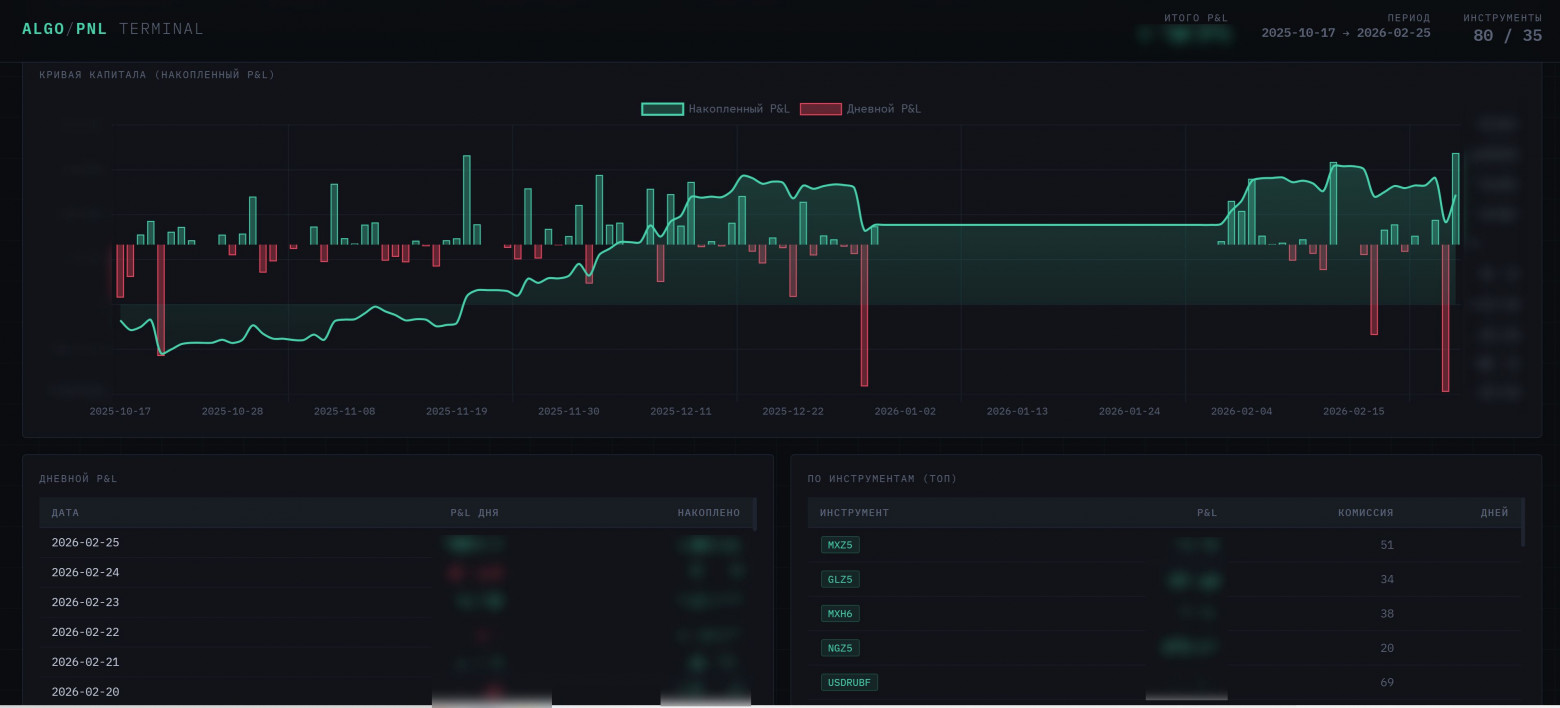
Task: Click the 2025-12-22 axis date label
Action: click(793, 411)
